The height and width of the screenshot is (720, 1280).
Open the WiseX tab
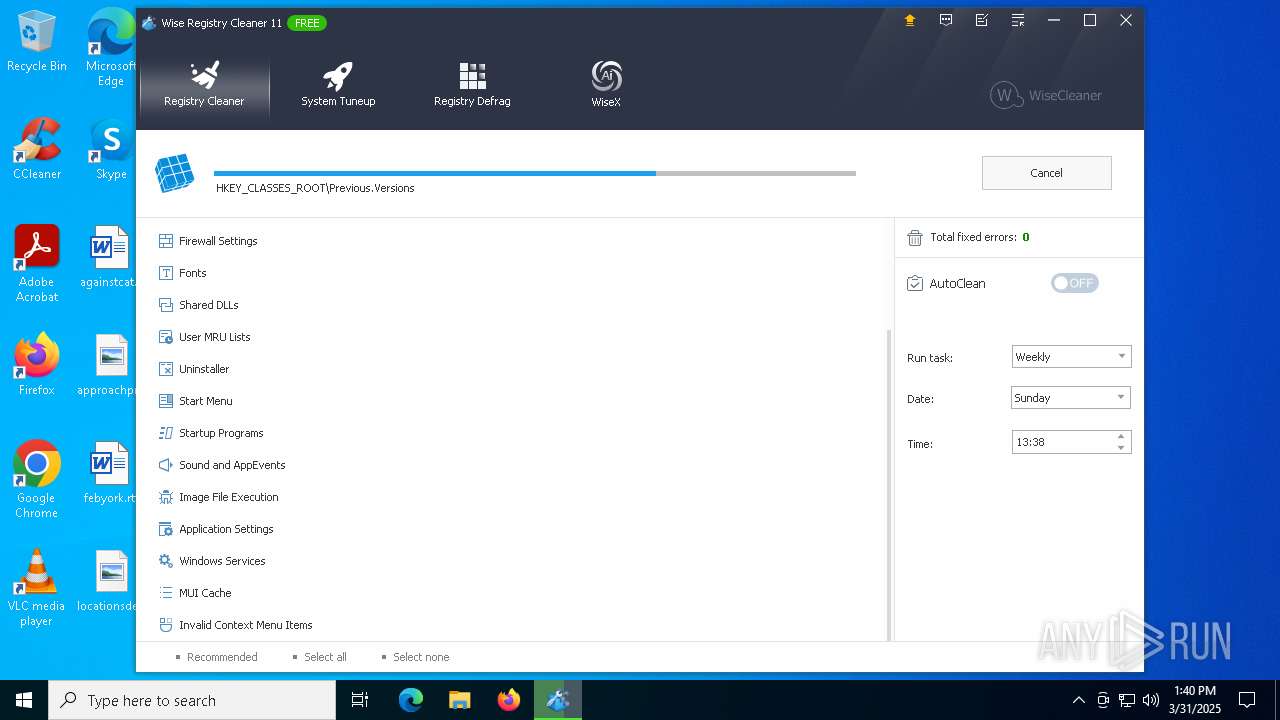(606, 85)
